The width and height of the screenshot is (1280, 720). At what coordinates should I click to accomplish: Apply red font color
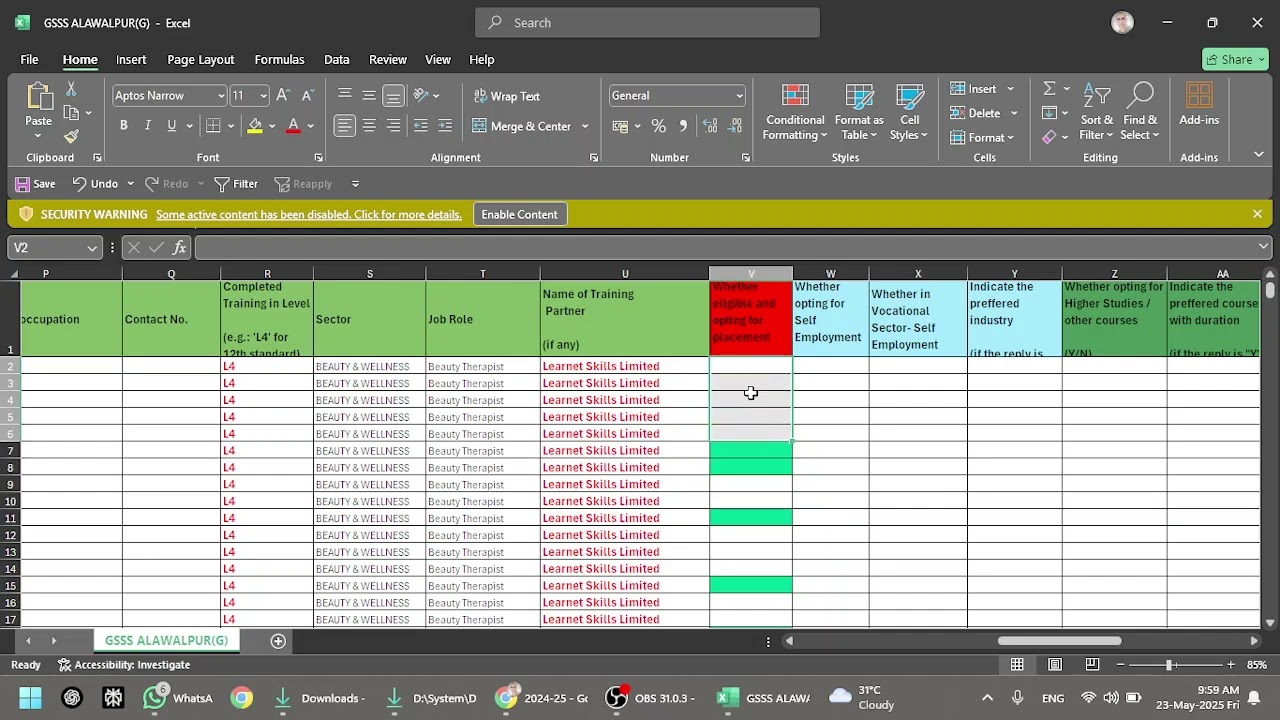pyautogui.click(x=293, y=126)
